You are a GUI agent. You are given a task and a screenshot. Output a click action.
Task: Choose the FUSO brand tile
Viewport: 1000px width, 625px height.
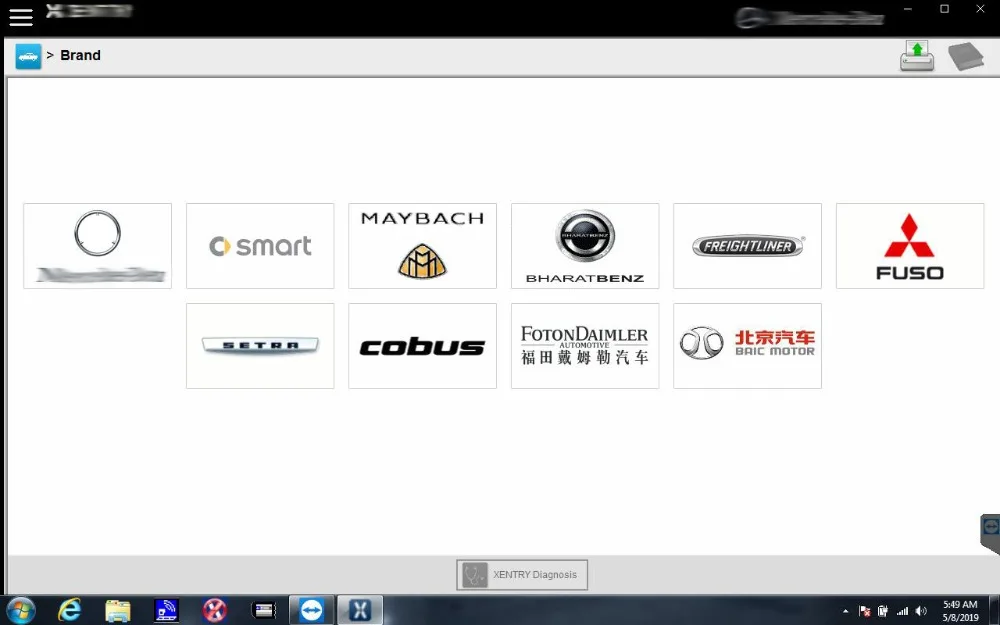[910, 246]
